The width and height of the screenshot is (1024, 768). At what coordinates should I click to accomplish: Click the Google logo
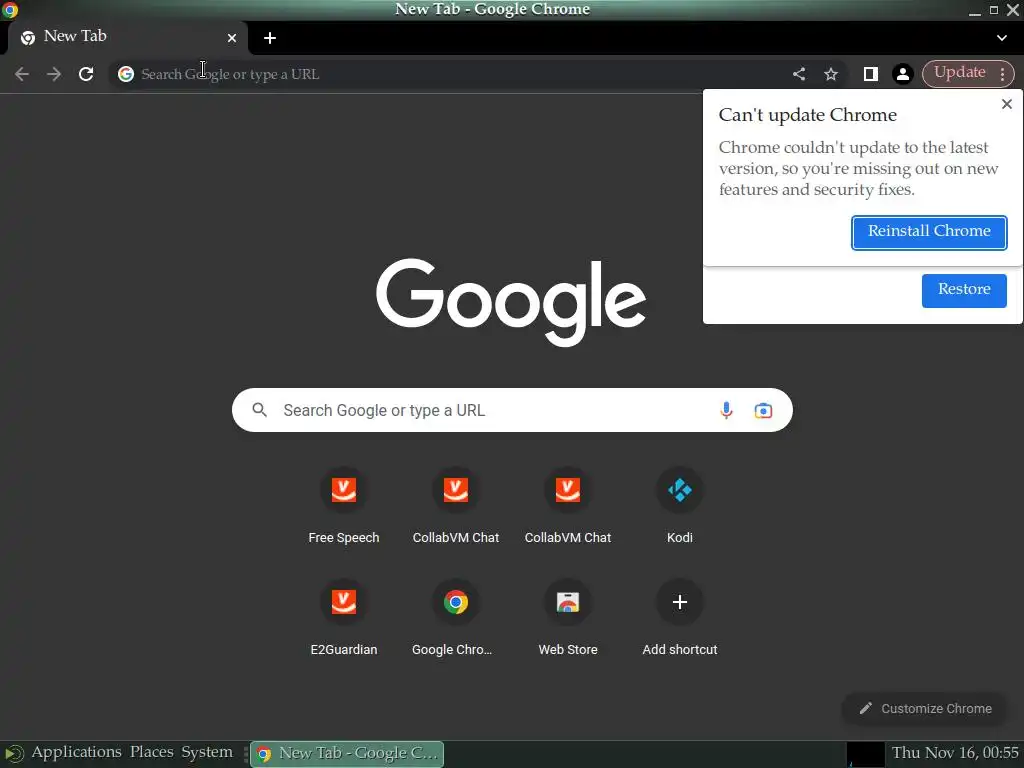(511, 302)
